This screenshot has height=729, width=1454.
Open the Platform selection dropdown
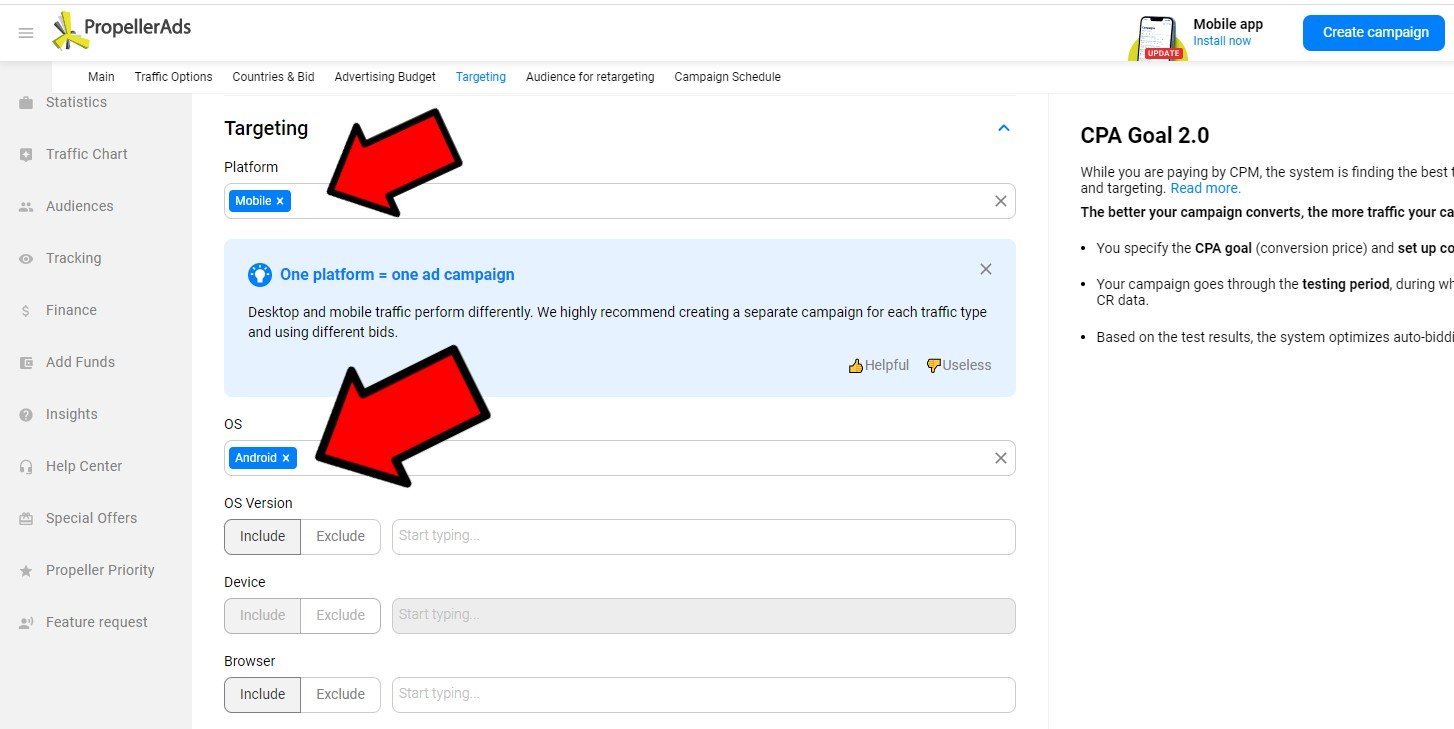tap(640, 201)
